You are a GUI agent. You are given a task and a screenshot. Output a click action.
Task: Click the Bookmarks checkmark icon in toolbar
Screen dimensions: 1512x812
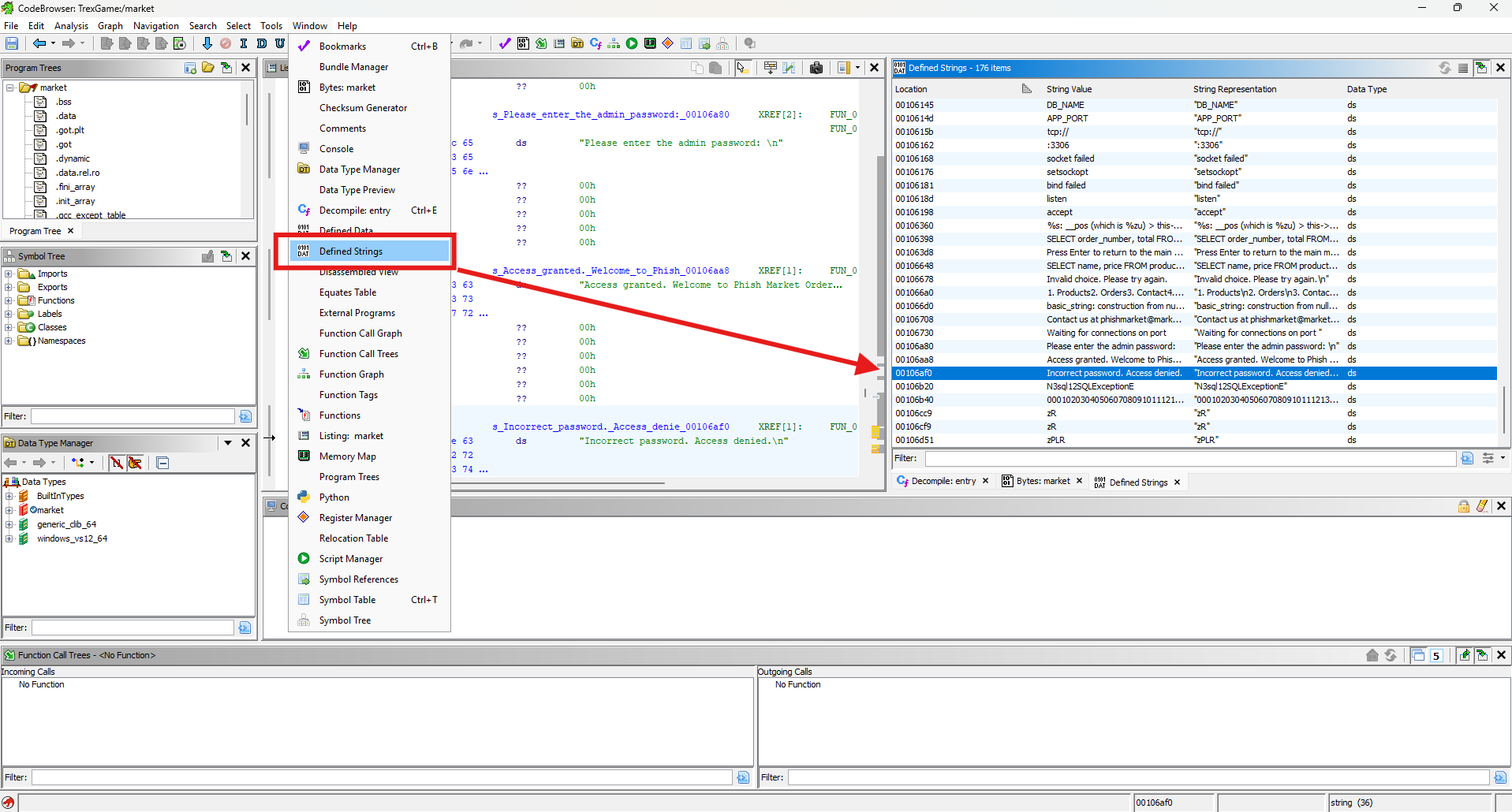pyautogui.click(x=505, y=43)
